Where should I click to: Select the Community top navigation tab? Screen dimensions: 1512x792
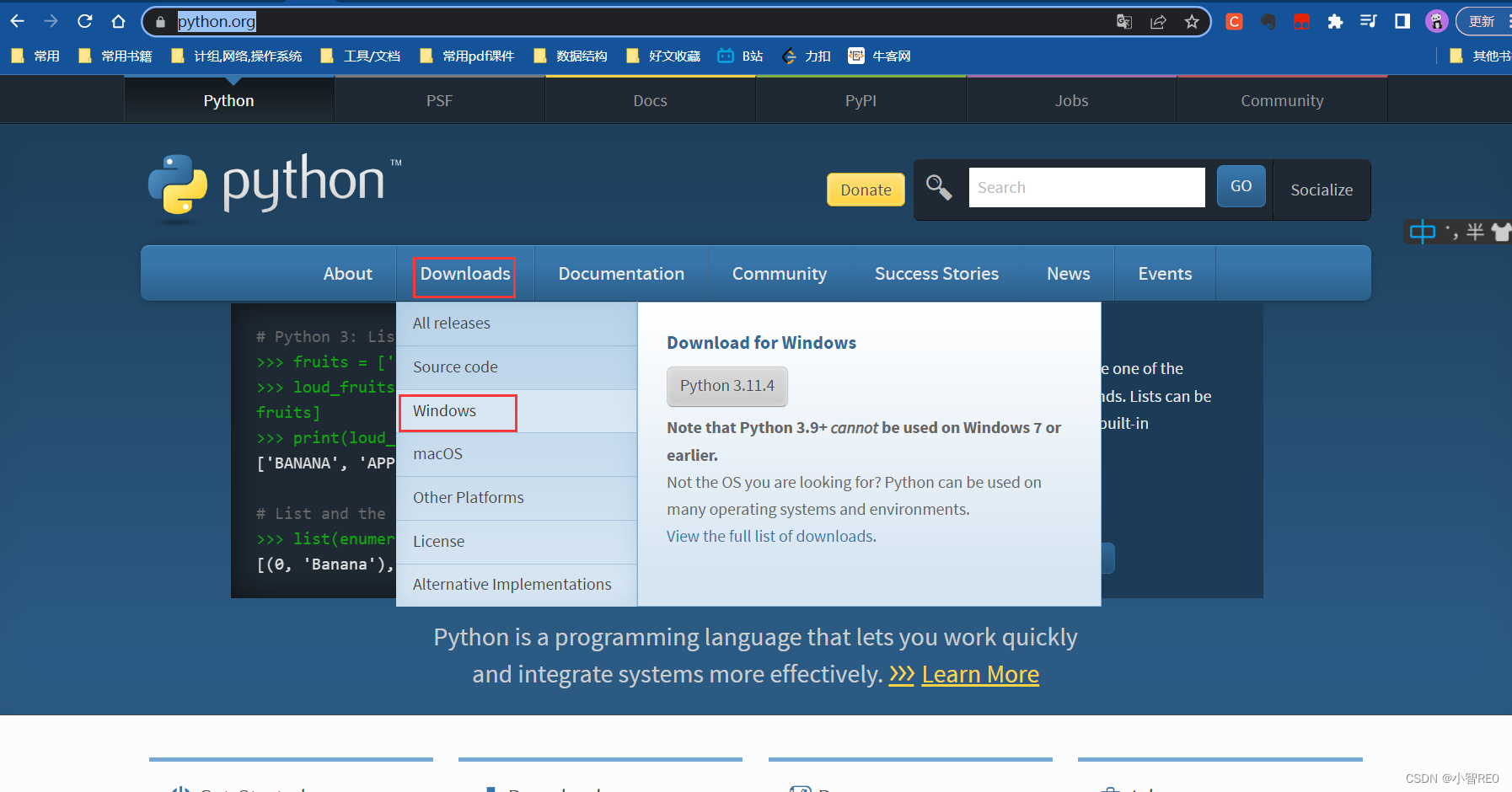coord(1282,100)
